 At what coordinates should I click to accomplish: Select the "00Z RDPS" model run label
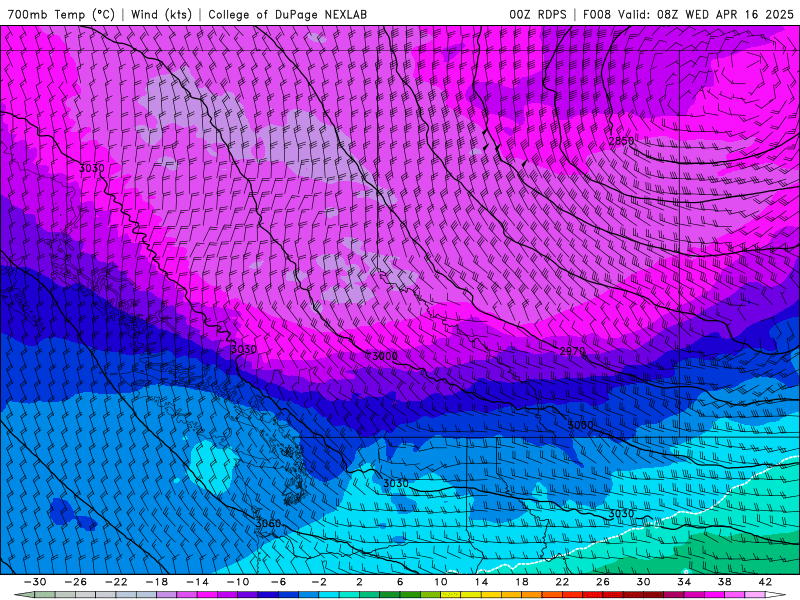[x=538, y=14]
